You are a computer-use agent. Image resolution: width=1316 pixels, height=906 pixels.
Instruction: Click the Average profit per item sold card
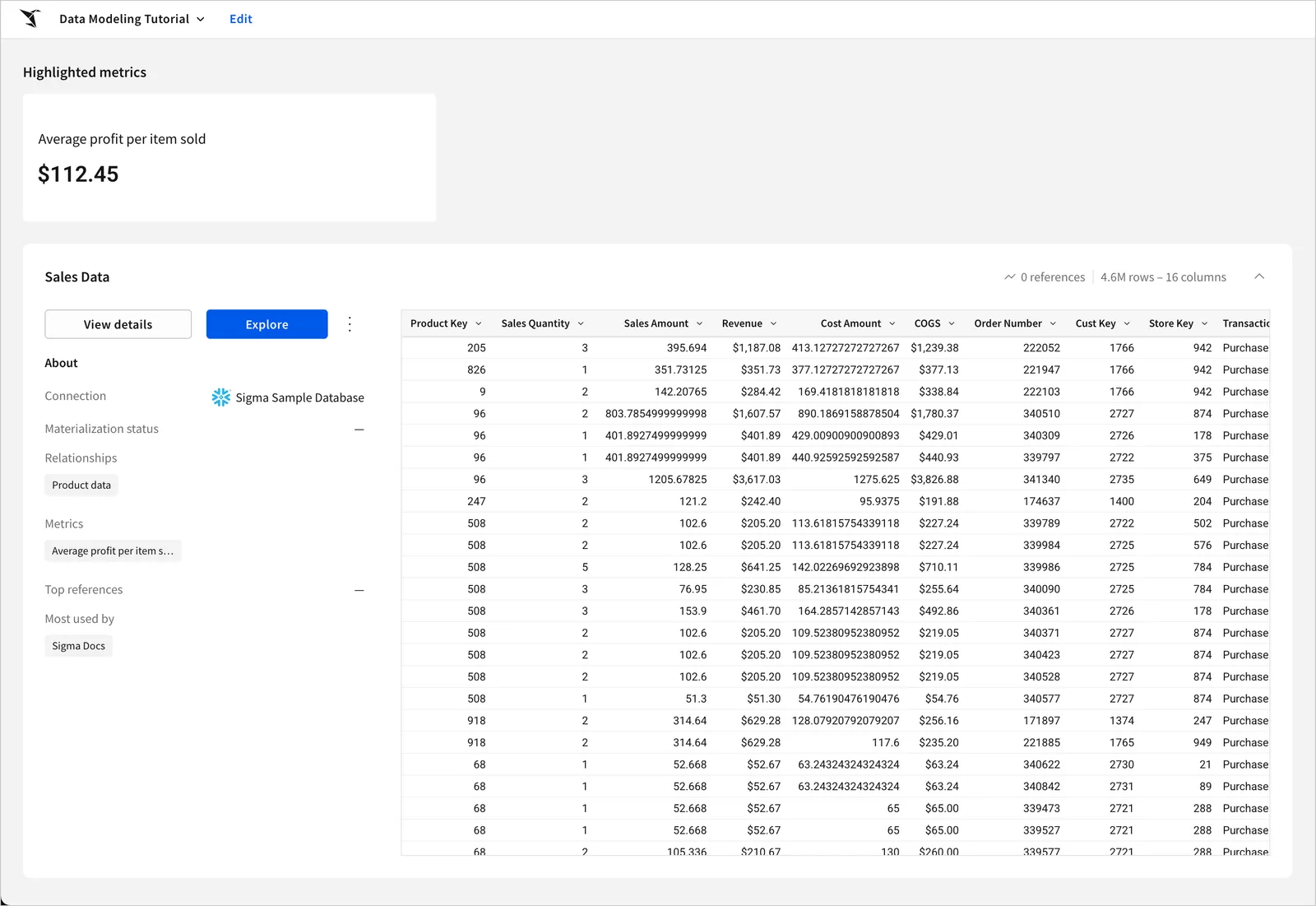pyautogui.click(x=229, y=157)
